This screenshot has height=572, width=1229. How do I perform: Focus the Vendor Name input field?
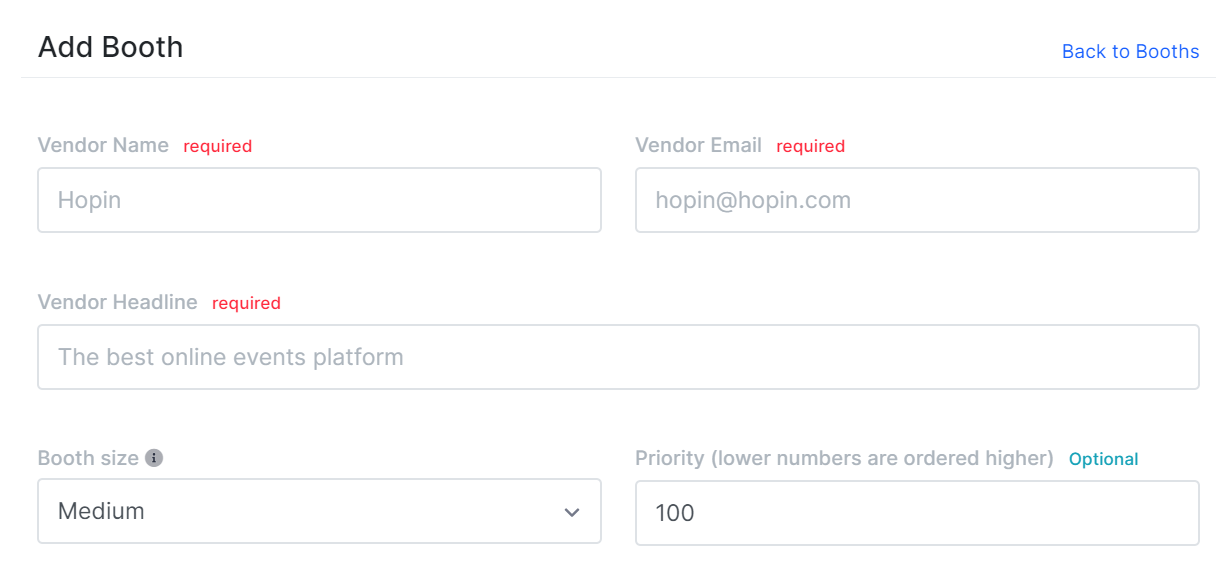pos(319,200)
